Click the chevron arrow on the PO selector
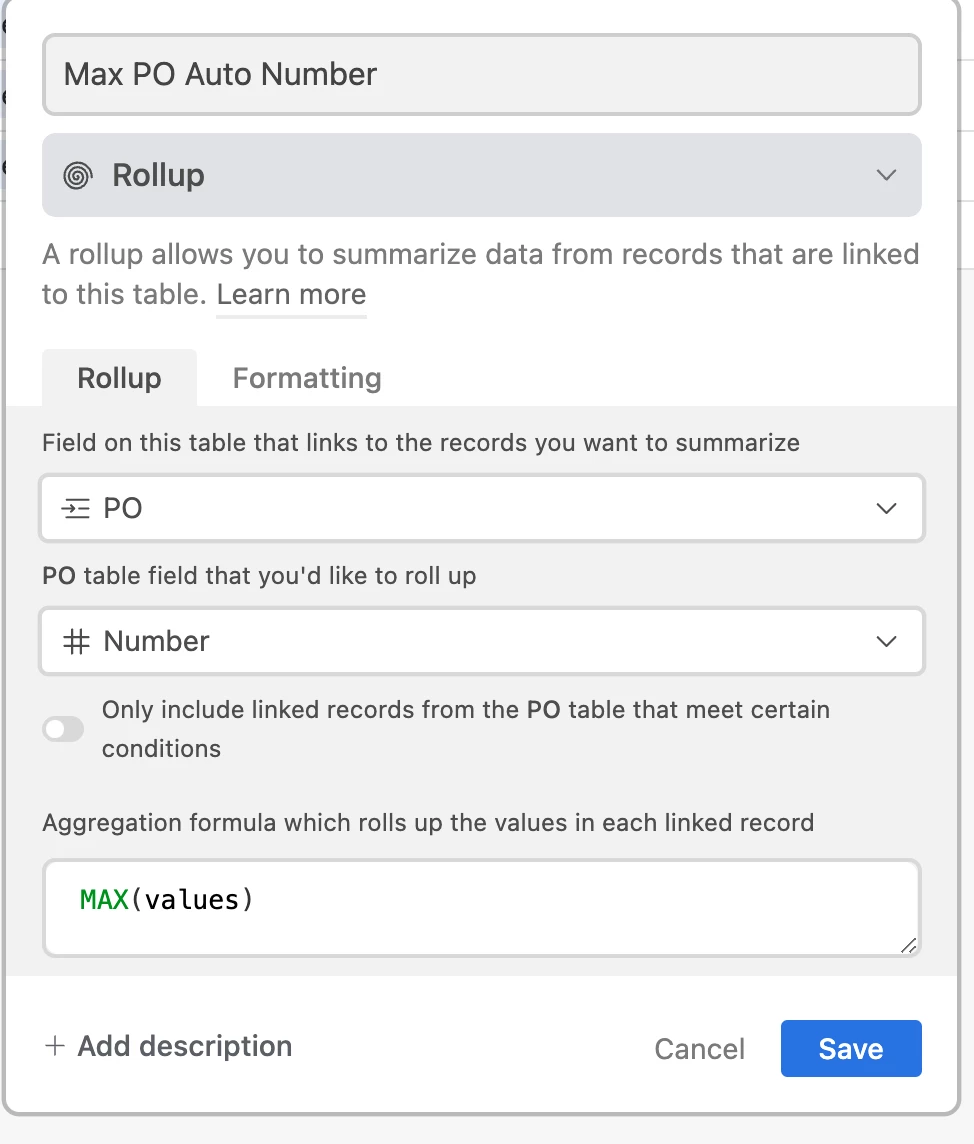The width and height of the screenshot is (974, 1144). pyautogui.click(x=886, y=508)
